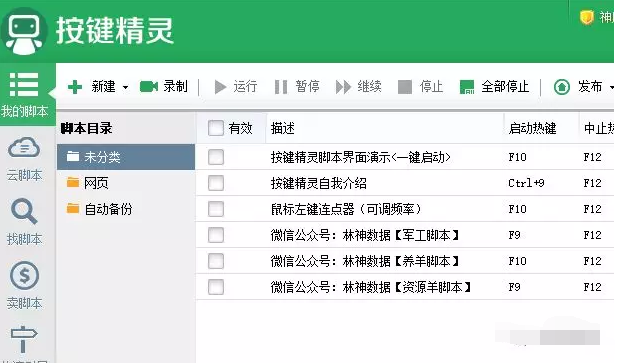Image resolution: width=620 pixels, height=364 pixels.
Task: Open the 我的脚本 sidebar list icon
Action: [24, 84]
